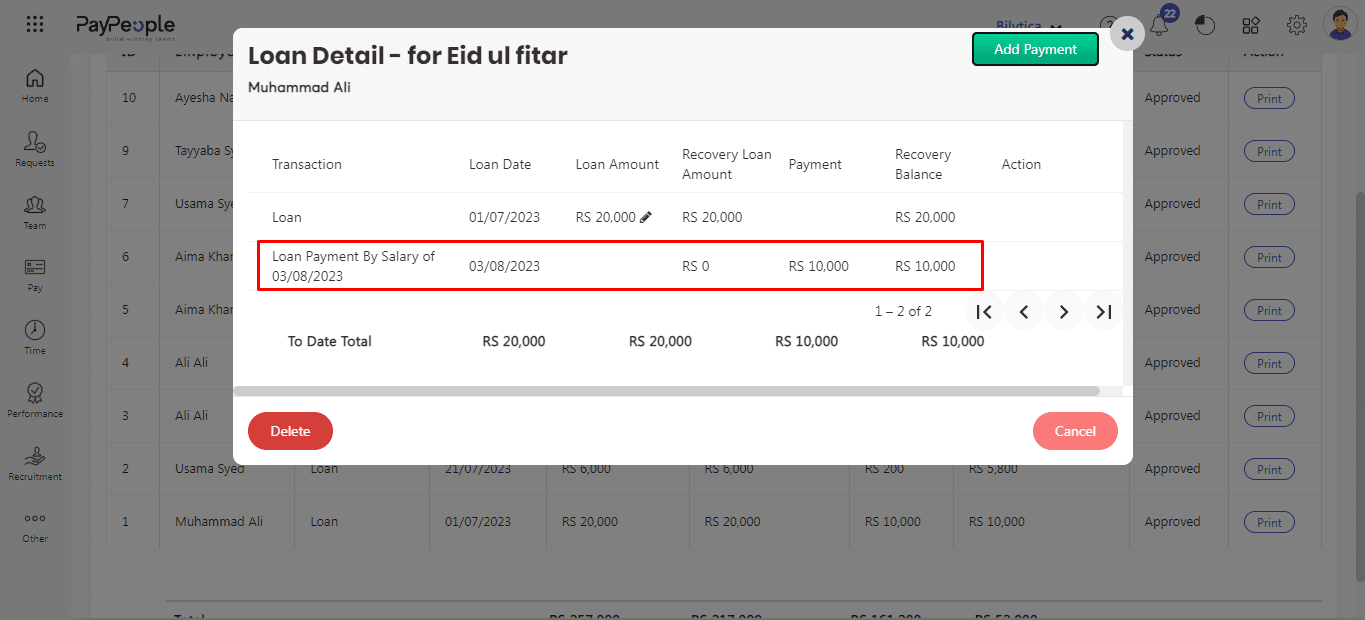Open the pie chart reports icon

1205,26
